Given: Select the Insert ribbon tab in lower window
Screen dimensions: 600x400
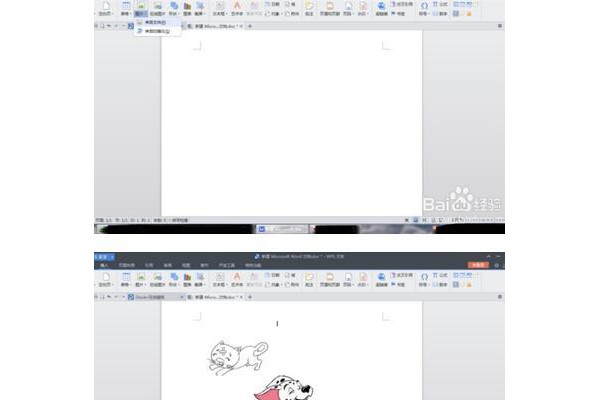Looking at the screenshot, I should coord(104,265).
